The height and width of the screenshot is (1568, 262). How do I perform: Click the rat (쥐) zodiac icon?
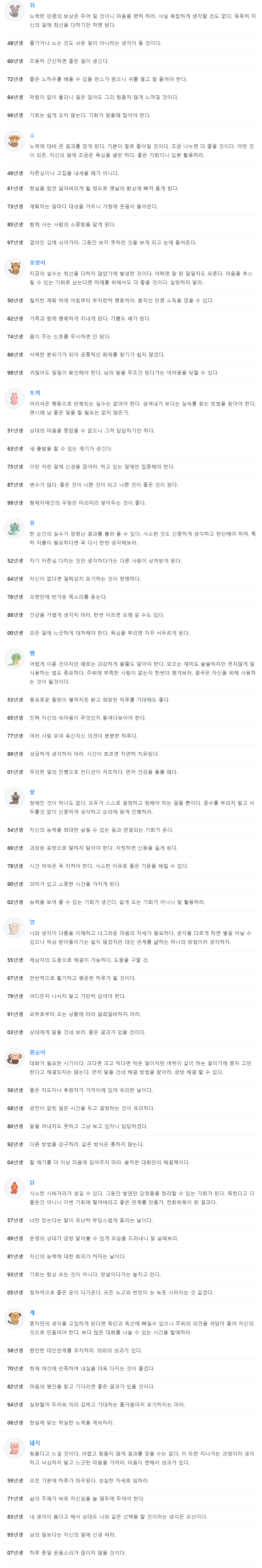click(x=13, y=12)
